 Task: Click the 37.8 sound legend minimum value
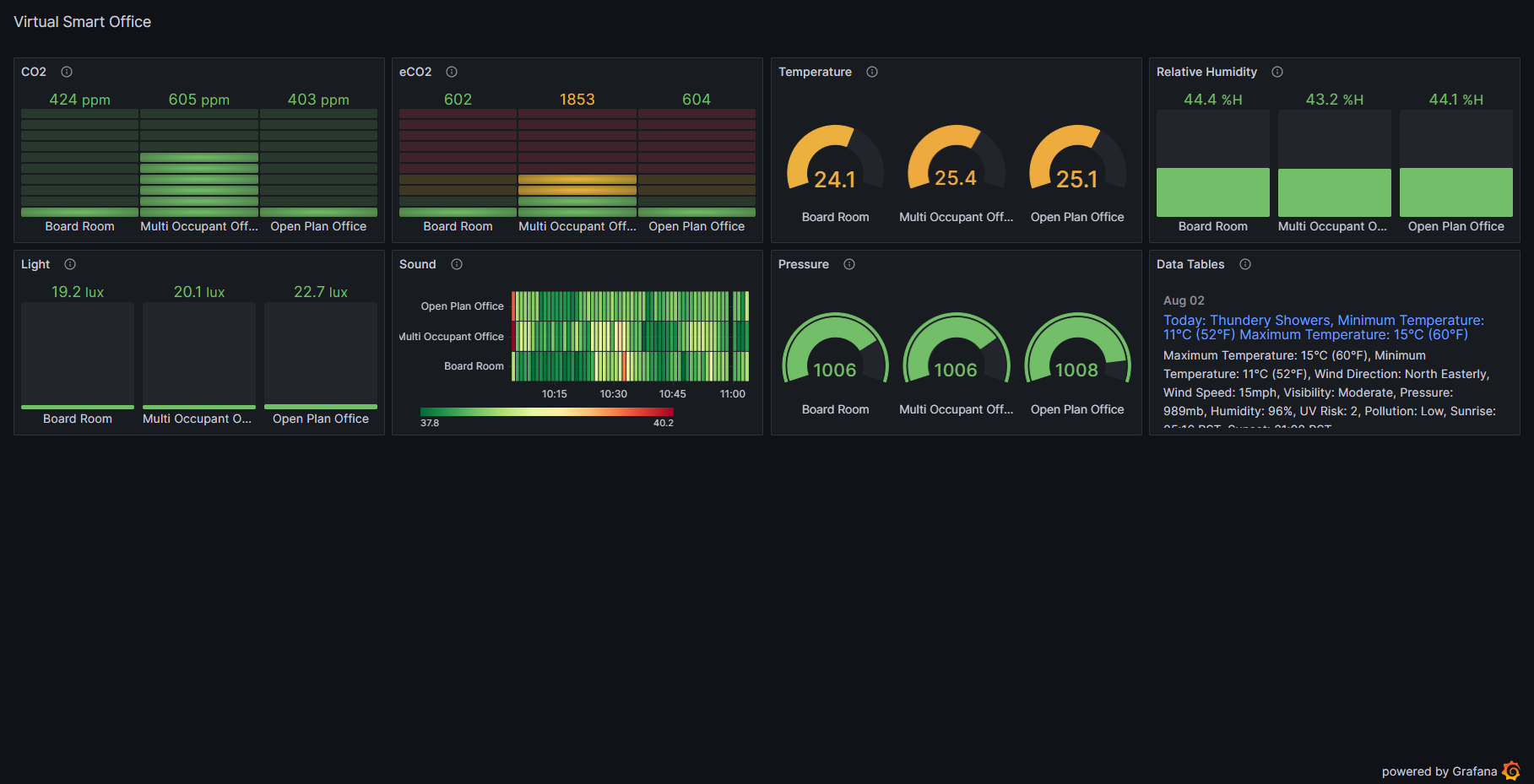click(x=430, y=423)
